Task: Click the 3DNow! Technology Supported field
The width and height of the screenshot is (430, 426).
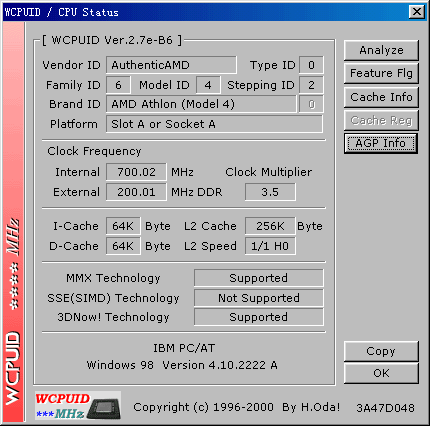Action: tap(259, 317)
